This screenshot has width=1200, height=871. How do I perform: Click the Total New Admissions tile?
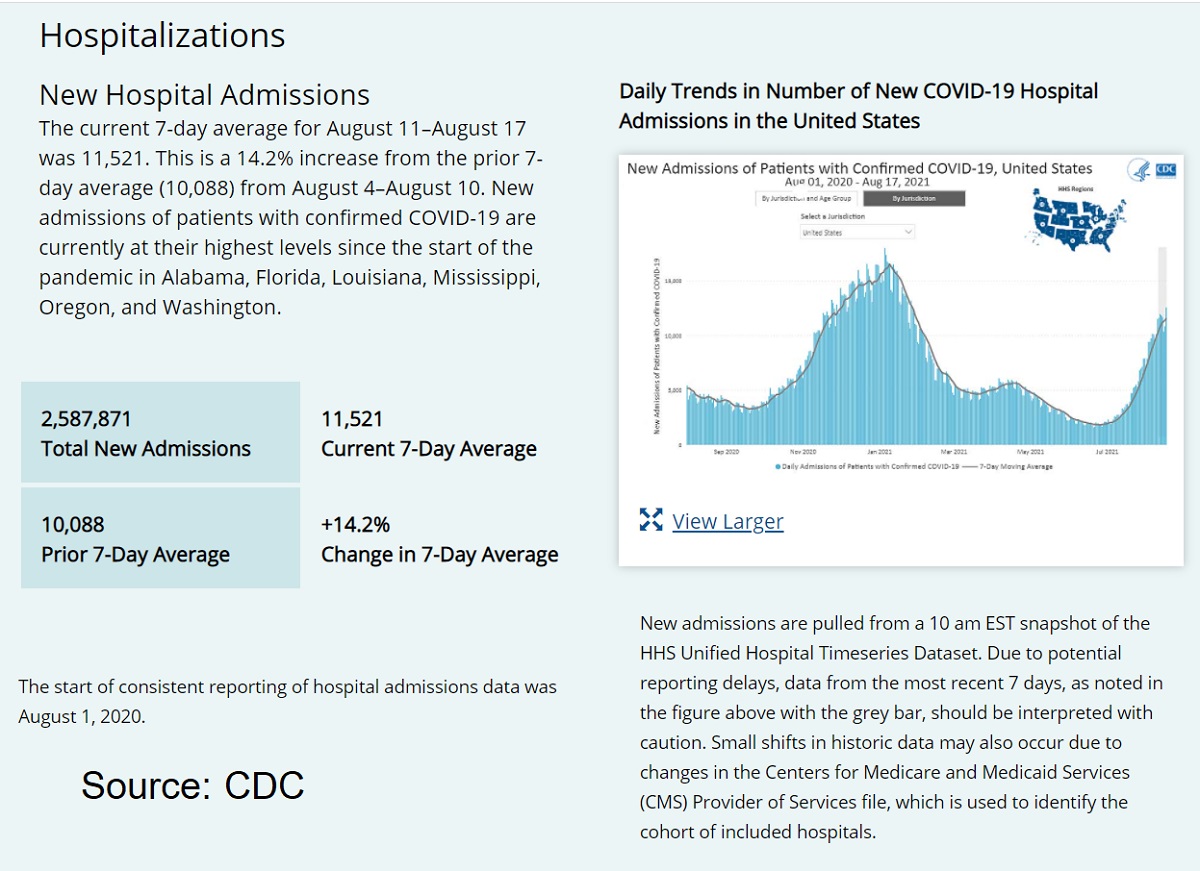tap(160, 433)
